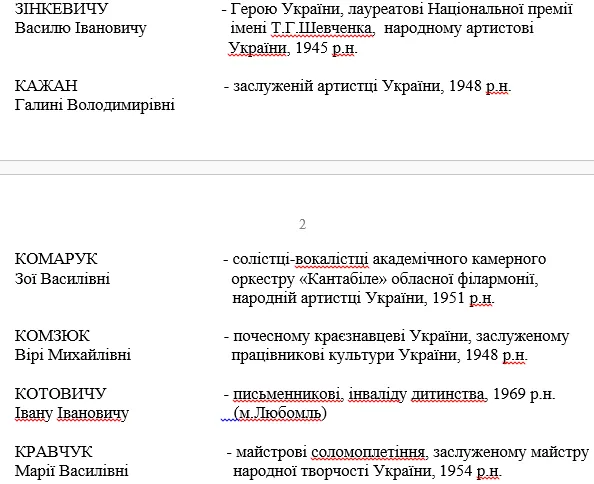Click the text '(м.Любомль)'
This screenshot has width=594, height=484.
280,413
